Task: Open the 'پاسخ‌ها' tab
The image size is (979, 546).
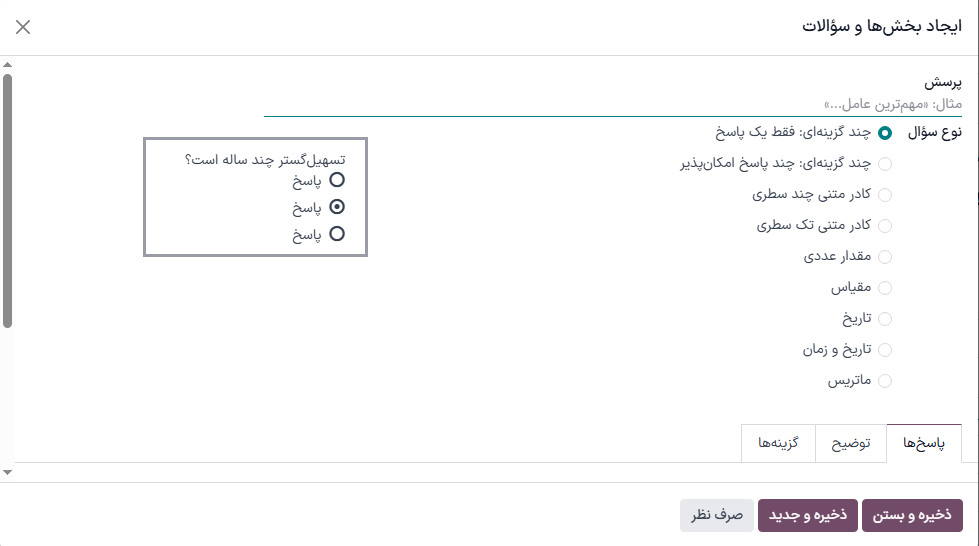Action: (924, 443)
